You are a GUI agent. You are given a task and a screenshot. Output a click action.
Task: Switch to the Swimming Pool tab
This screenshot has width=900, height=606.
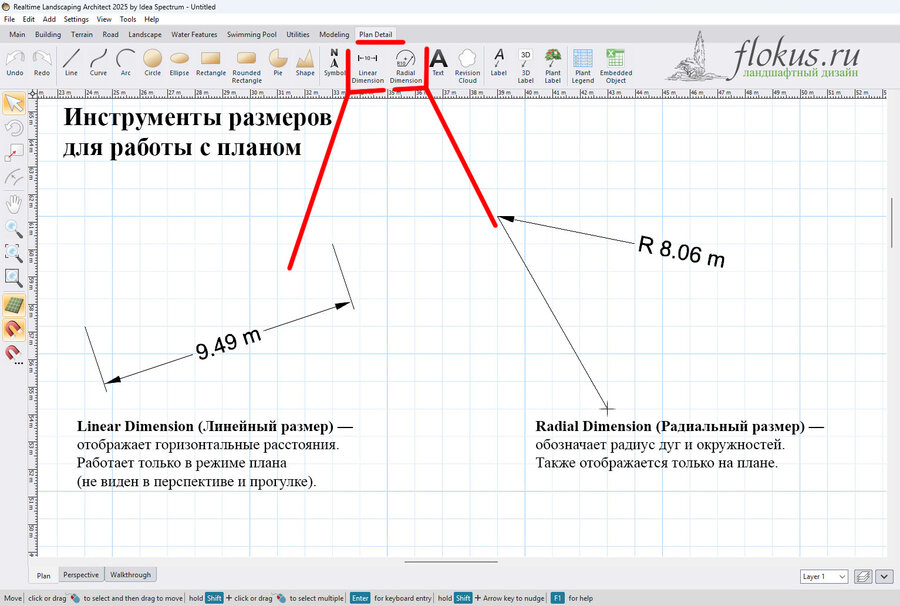click(x=251, y=34)
